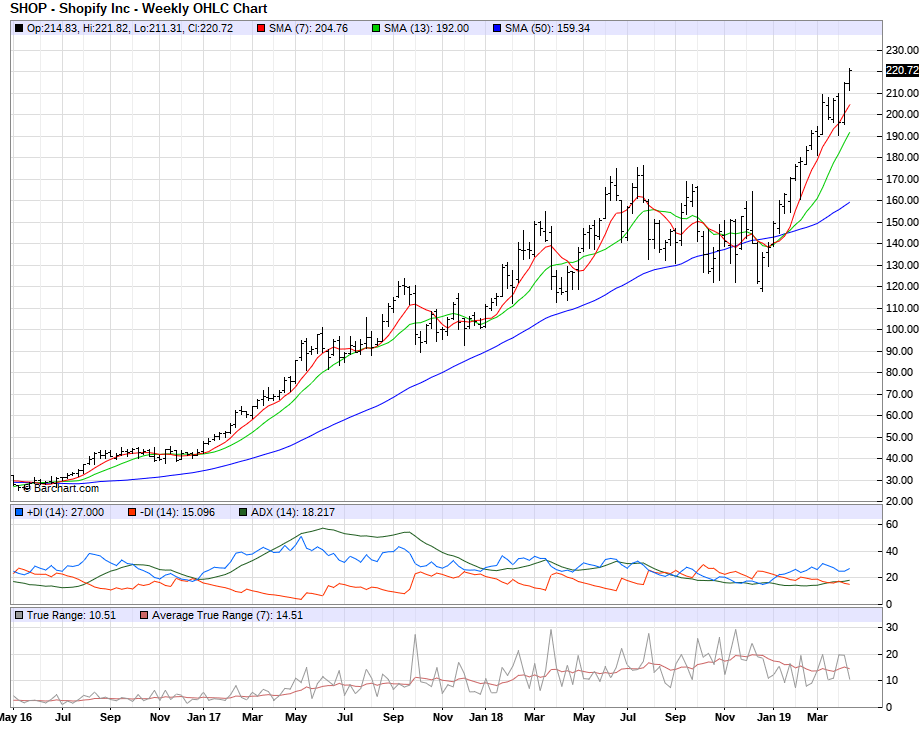Screen dimensions: 924x748
Task: Click the 150.00 price axis label
Action: click(x=902, y=222)
